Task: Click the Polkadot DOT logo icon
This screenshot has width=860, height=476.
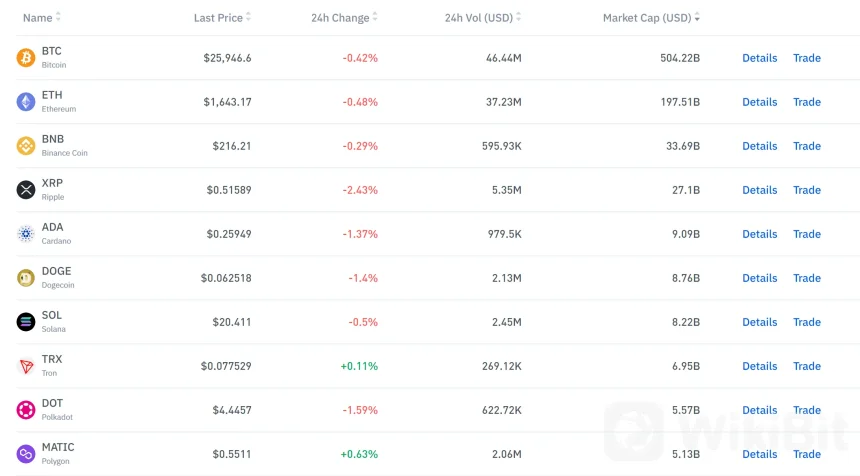Action: 26,410
